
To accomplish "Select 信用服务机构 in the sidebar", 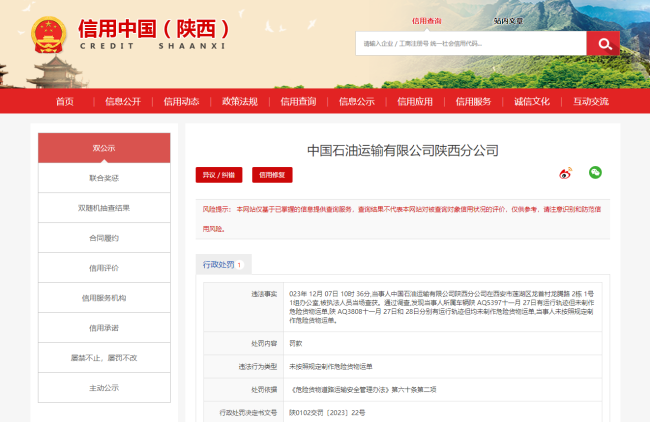I will click(104, 298).
